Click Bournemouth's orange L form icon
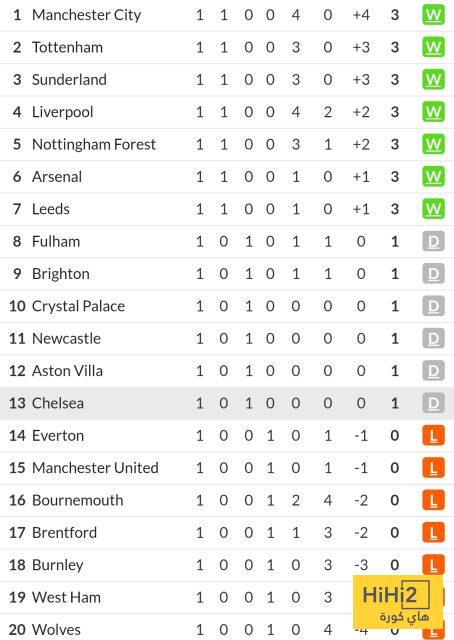The image size is (454, 640). [x=433, y=500]
